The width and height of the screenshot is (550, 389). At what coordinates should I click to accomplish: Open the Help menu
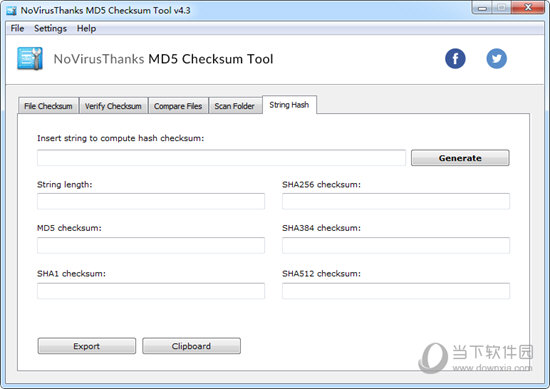pos(86,28)
